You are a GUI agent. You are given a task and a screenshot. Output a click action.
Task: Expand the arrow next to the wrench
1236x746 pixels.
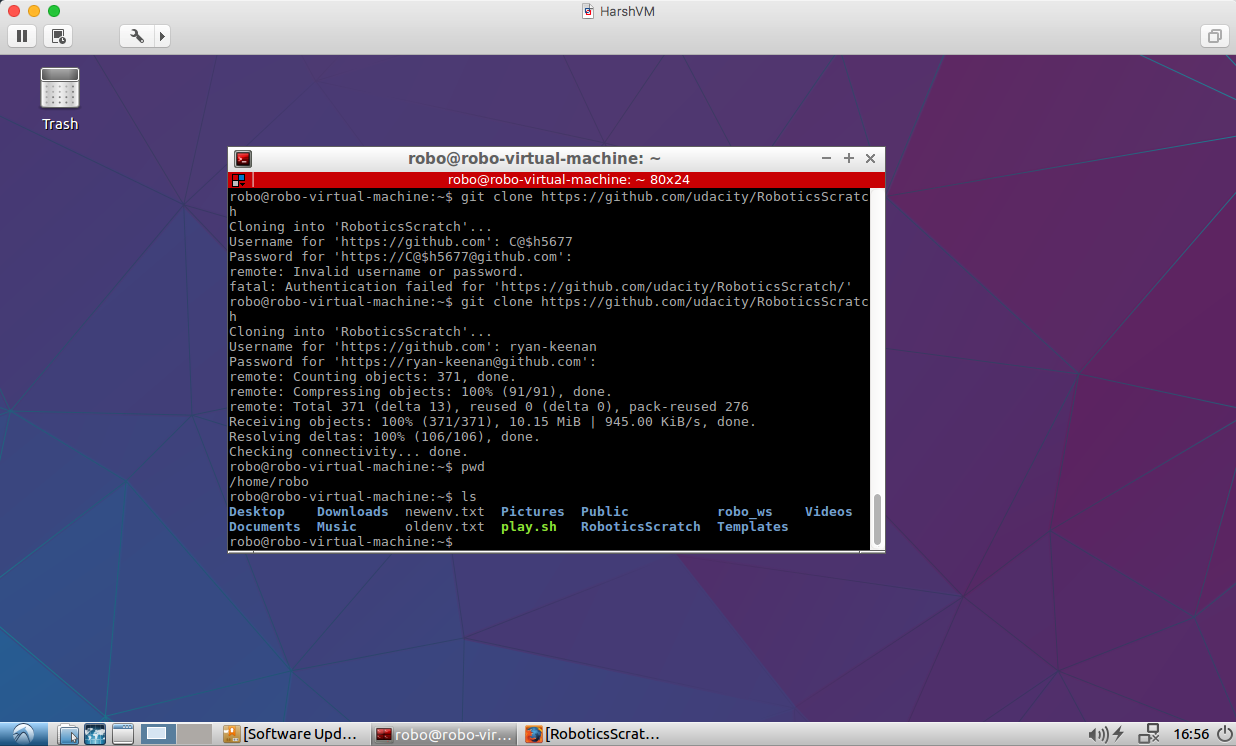[162, 36]
